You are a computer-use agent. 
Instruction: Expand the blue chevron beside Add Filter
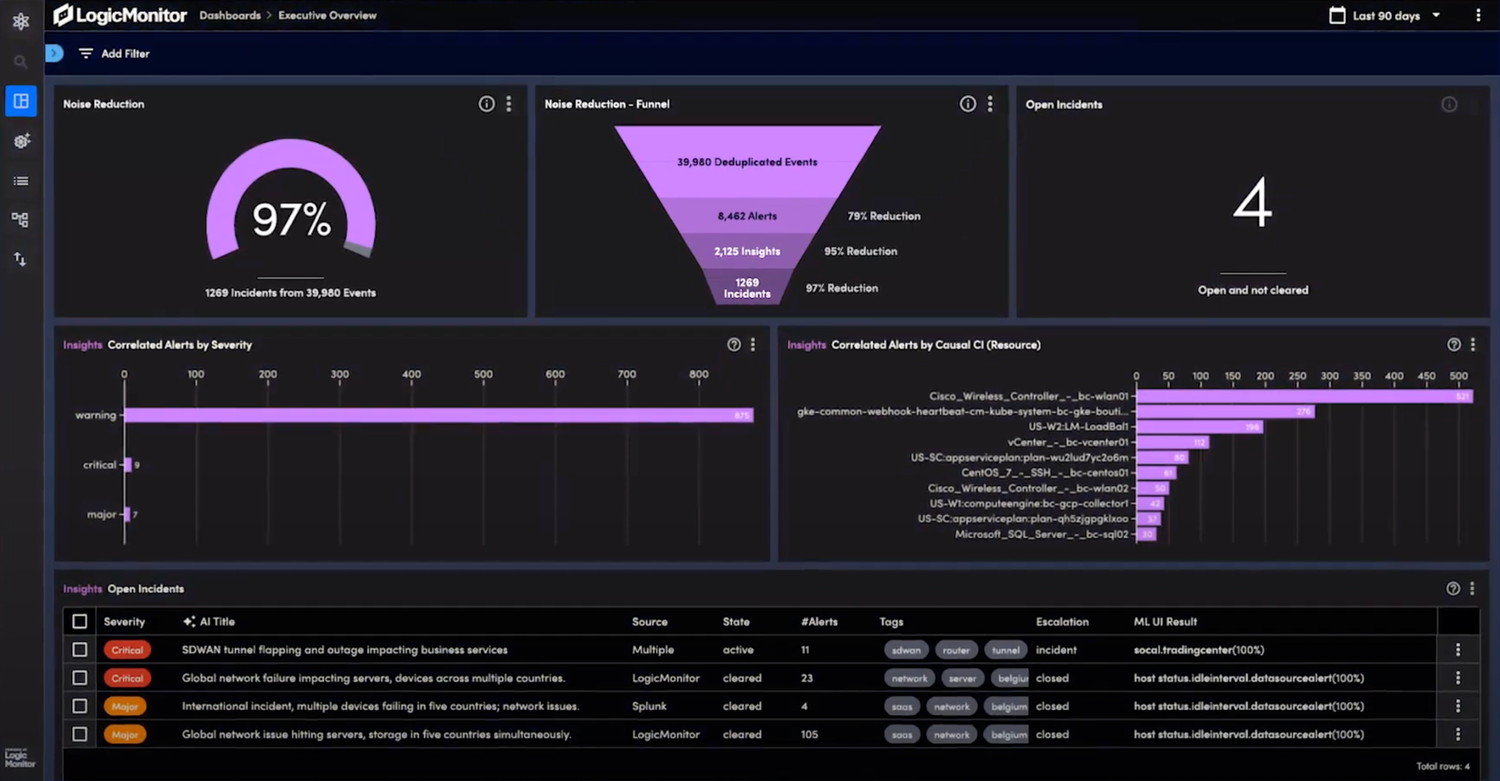(55, 53)
